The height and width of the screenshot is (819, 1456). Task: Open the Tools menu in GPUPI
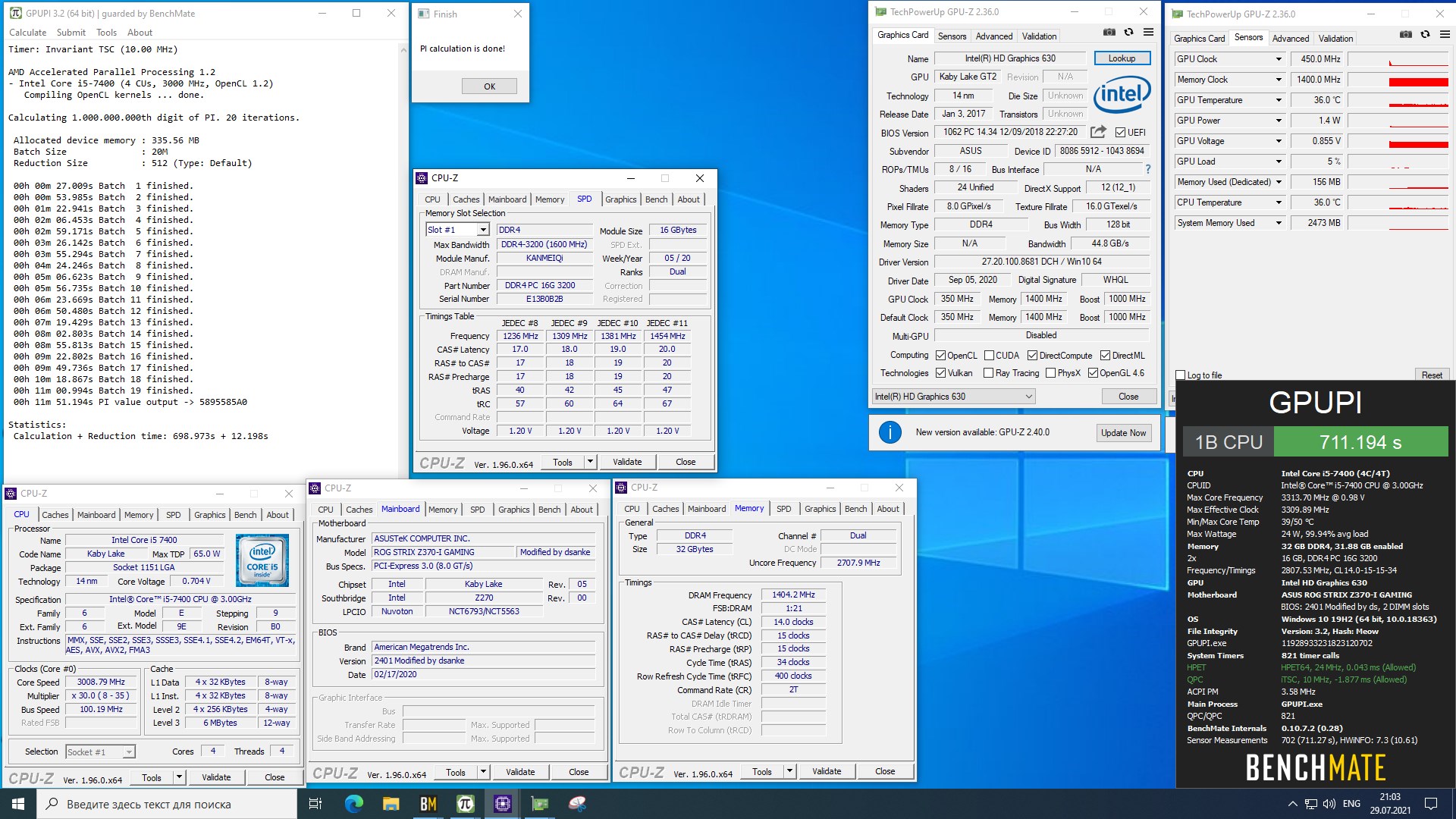pos(106,33)
